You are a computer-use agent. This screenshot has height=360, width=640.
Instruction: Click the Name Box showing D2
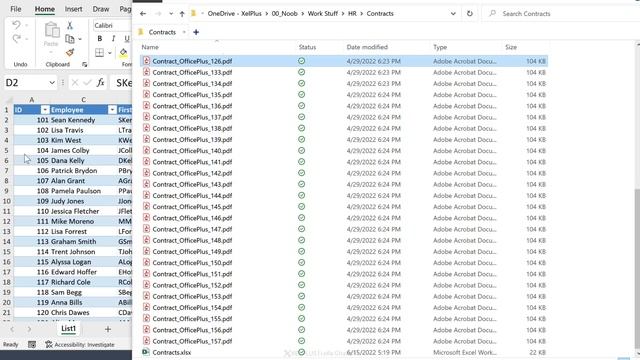(26, 83)
